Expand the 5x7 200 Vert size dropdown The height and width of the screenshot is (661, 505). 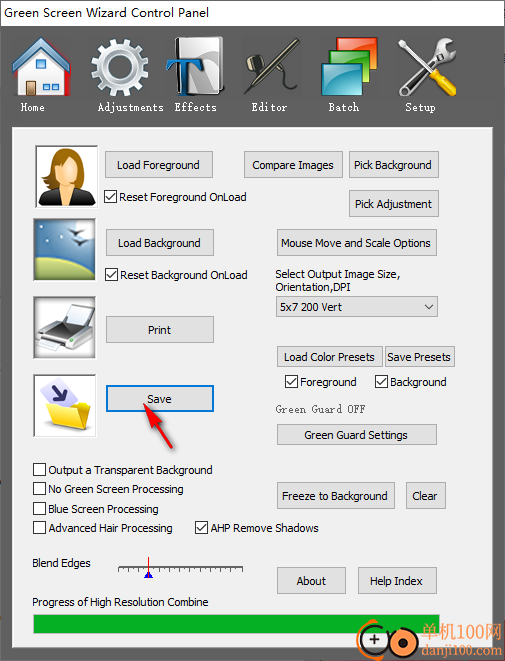[357, 307]
